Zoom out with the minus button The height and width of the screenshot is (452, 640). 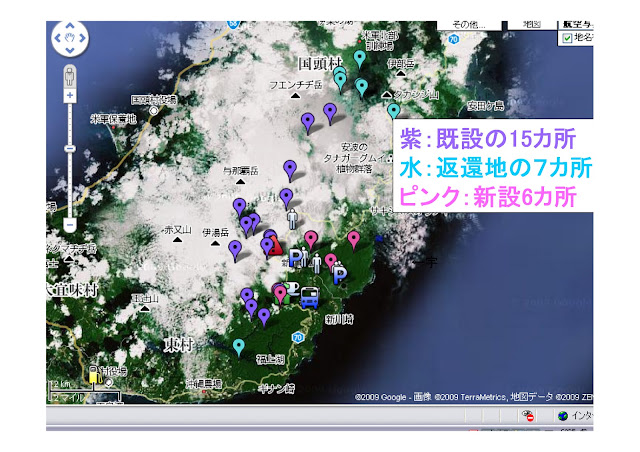[x=70, y=225]
